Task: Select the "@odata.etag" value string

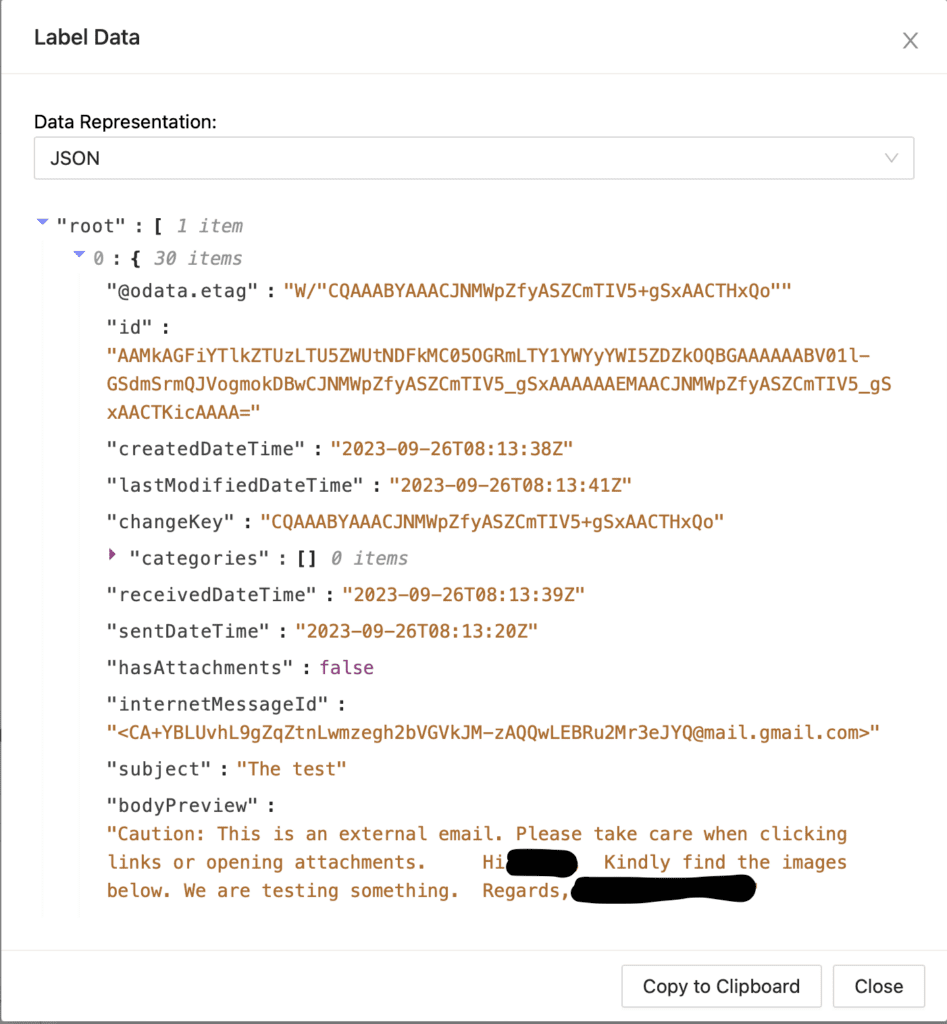Action: click(537, 291)
